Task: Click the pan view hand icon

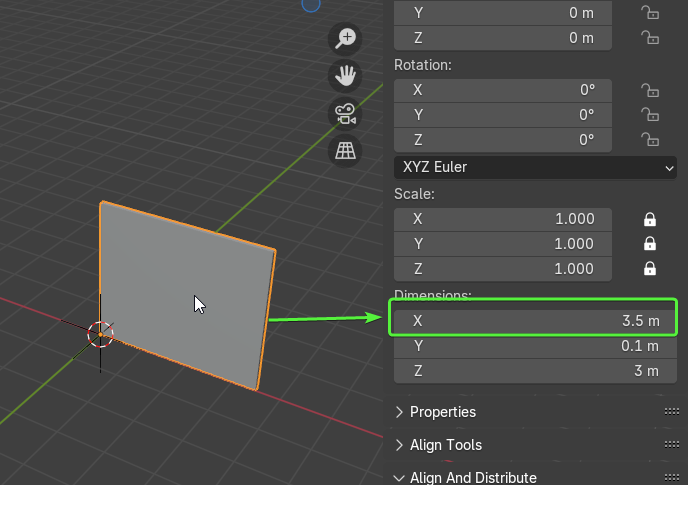Action: tap(345, 76)
